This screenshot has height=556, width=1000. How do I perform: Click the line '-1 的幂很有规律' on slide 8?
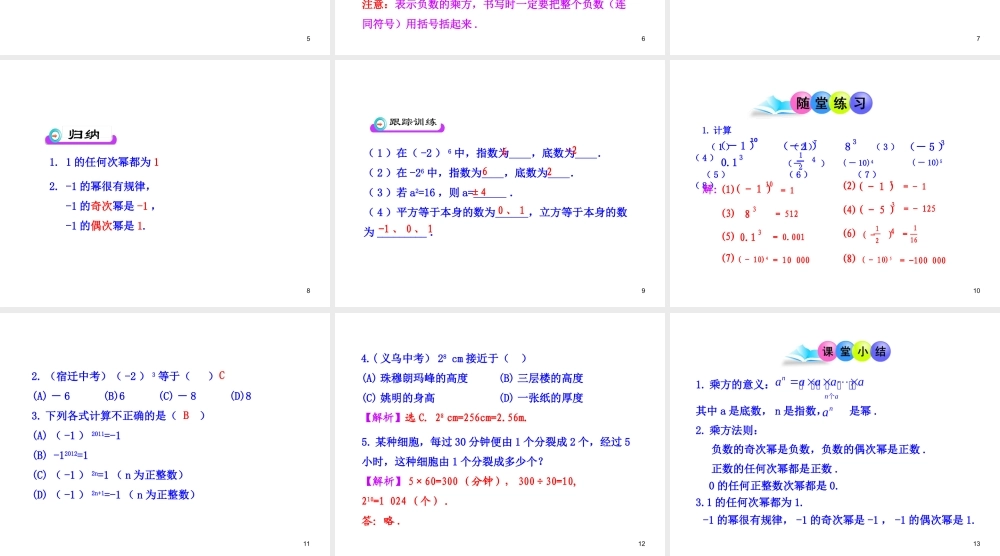pyautogui.click(x=99, y=186)
